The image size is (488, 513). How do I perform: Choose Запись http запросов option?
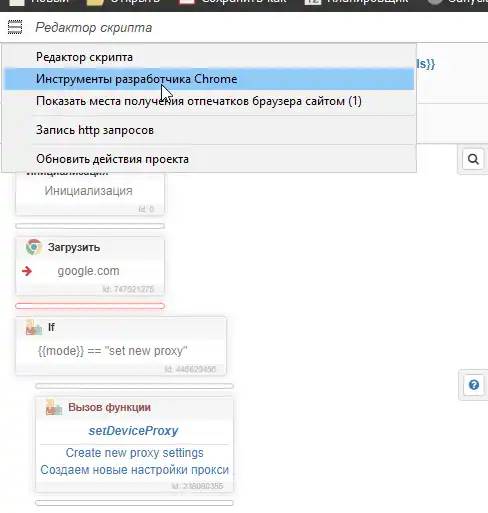(x=209, y=130)
